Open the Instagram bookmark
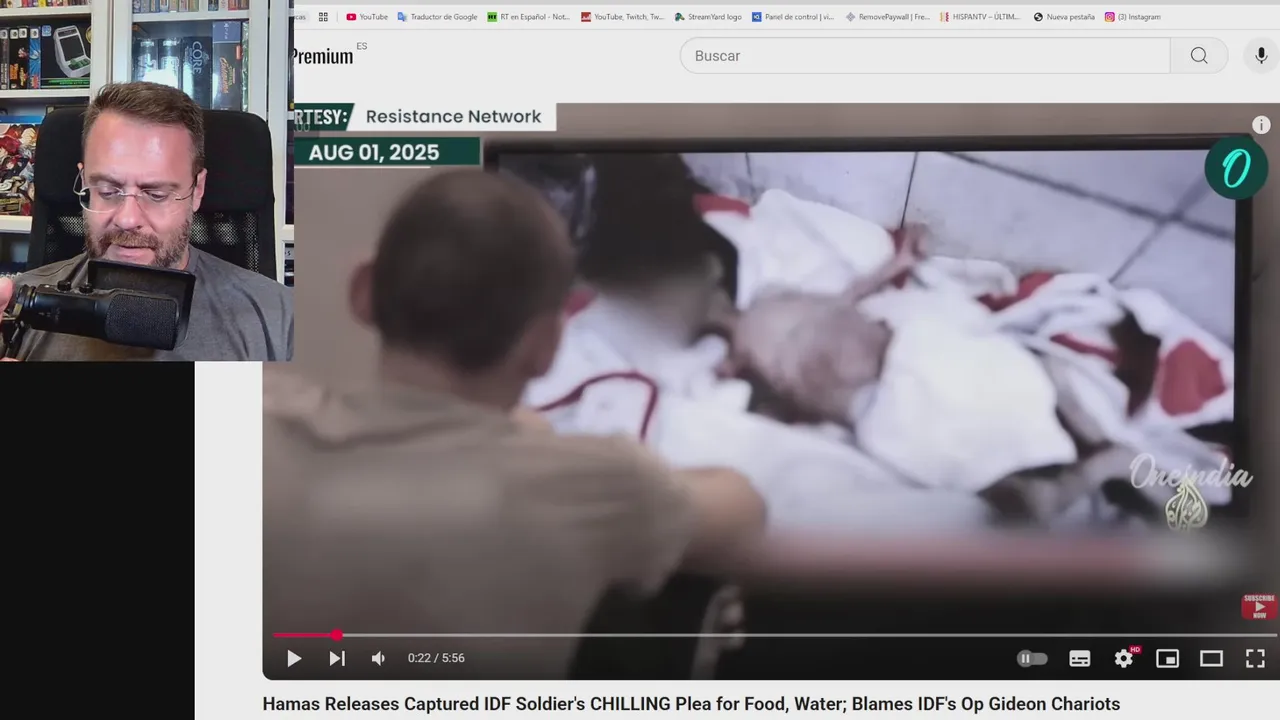Image resolution: width=1280 pixels, height=720 pixels. click(x=1133, y=17)
